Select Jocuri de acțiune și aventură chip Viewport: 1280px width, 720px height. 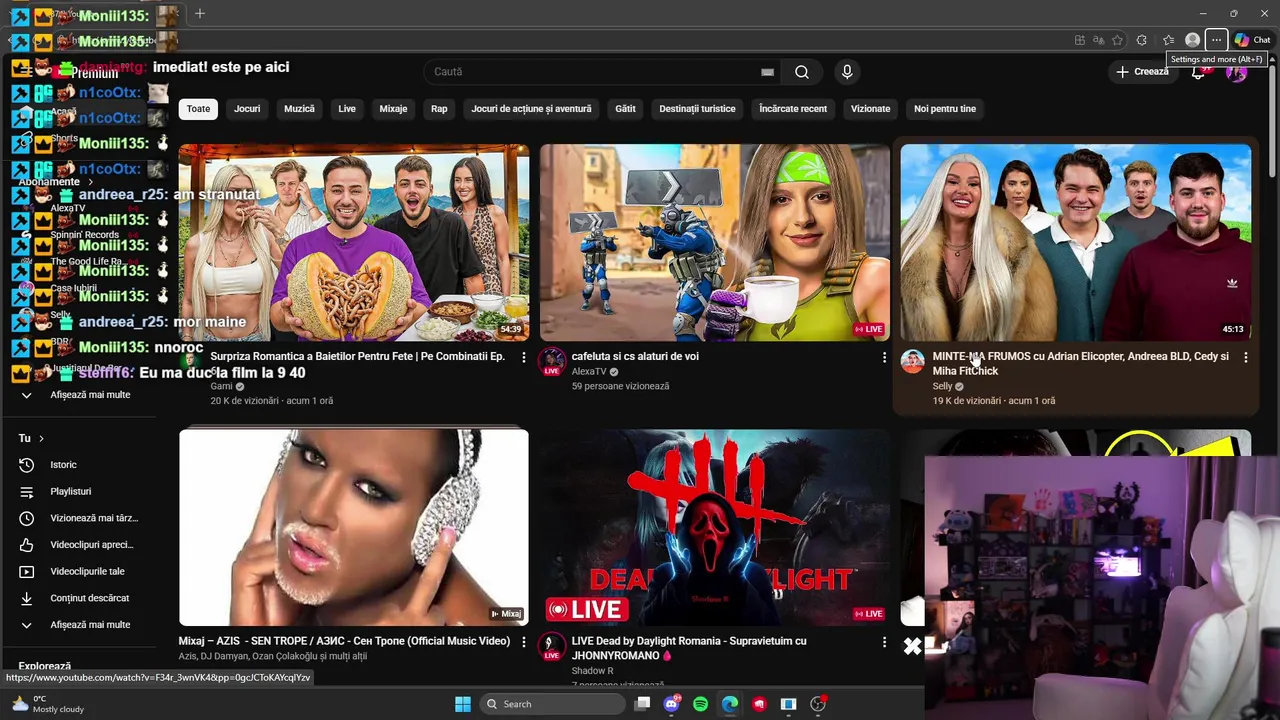[x=531, y=109]
